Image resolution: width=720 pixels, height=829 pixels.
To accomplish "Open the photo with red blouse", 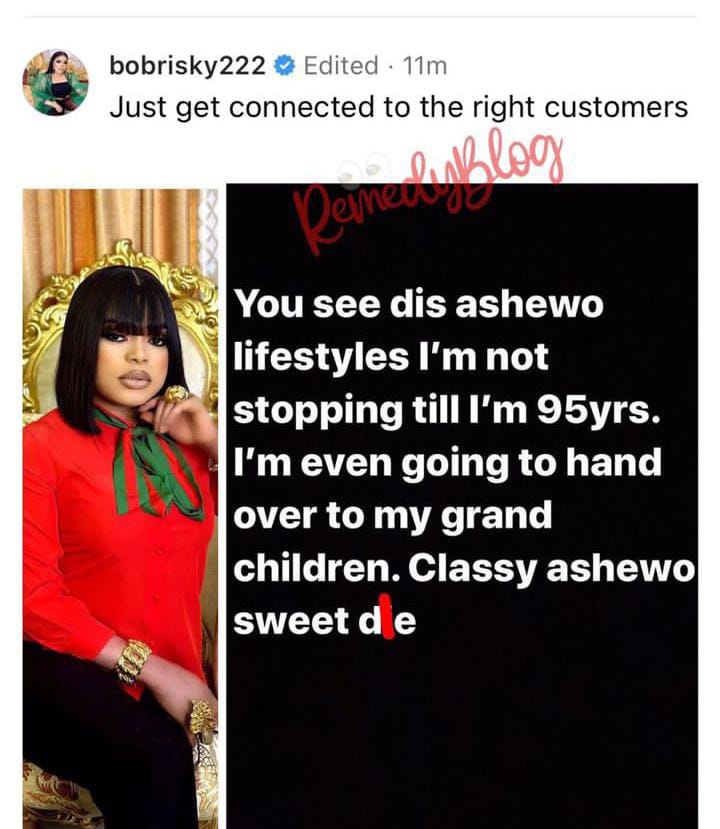I will click(x=121, y=509).
